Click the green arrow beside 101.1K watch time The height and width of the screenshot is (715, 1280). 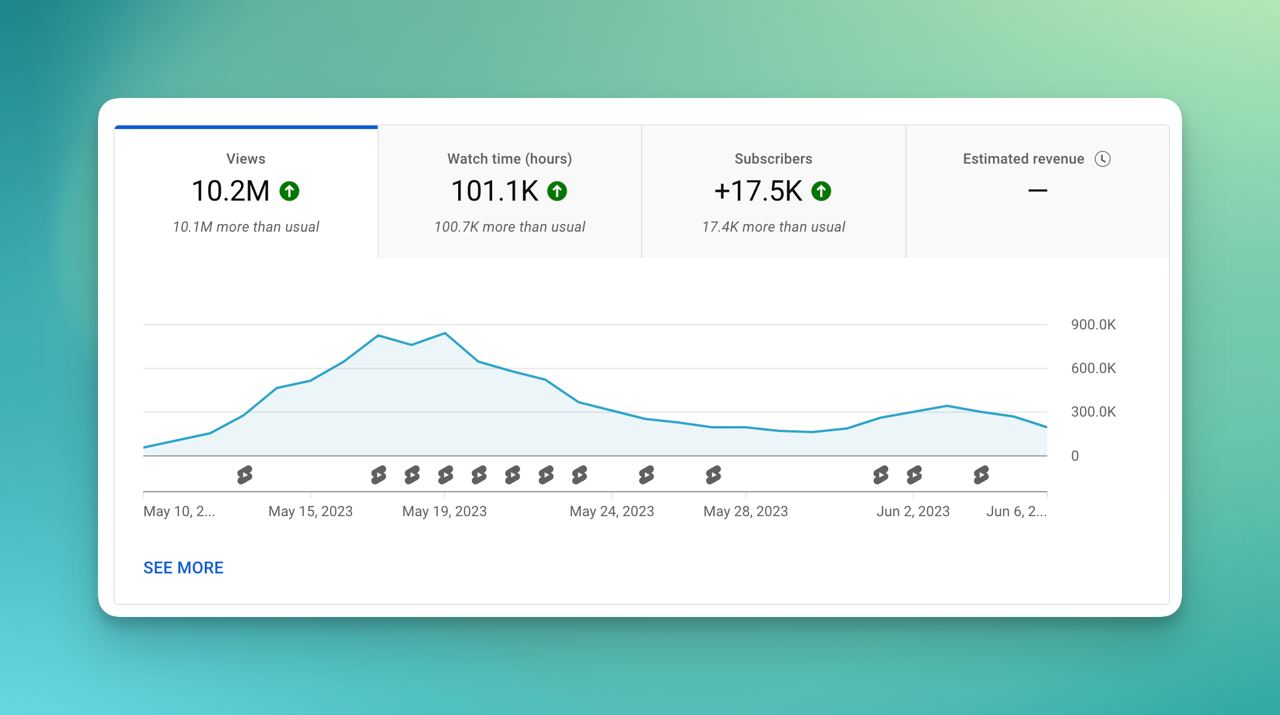pyautogui.click(x=557, y=191)
